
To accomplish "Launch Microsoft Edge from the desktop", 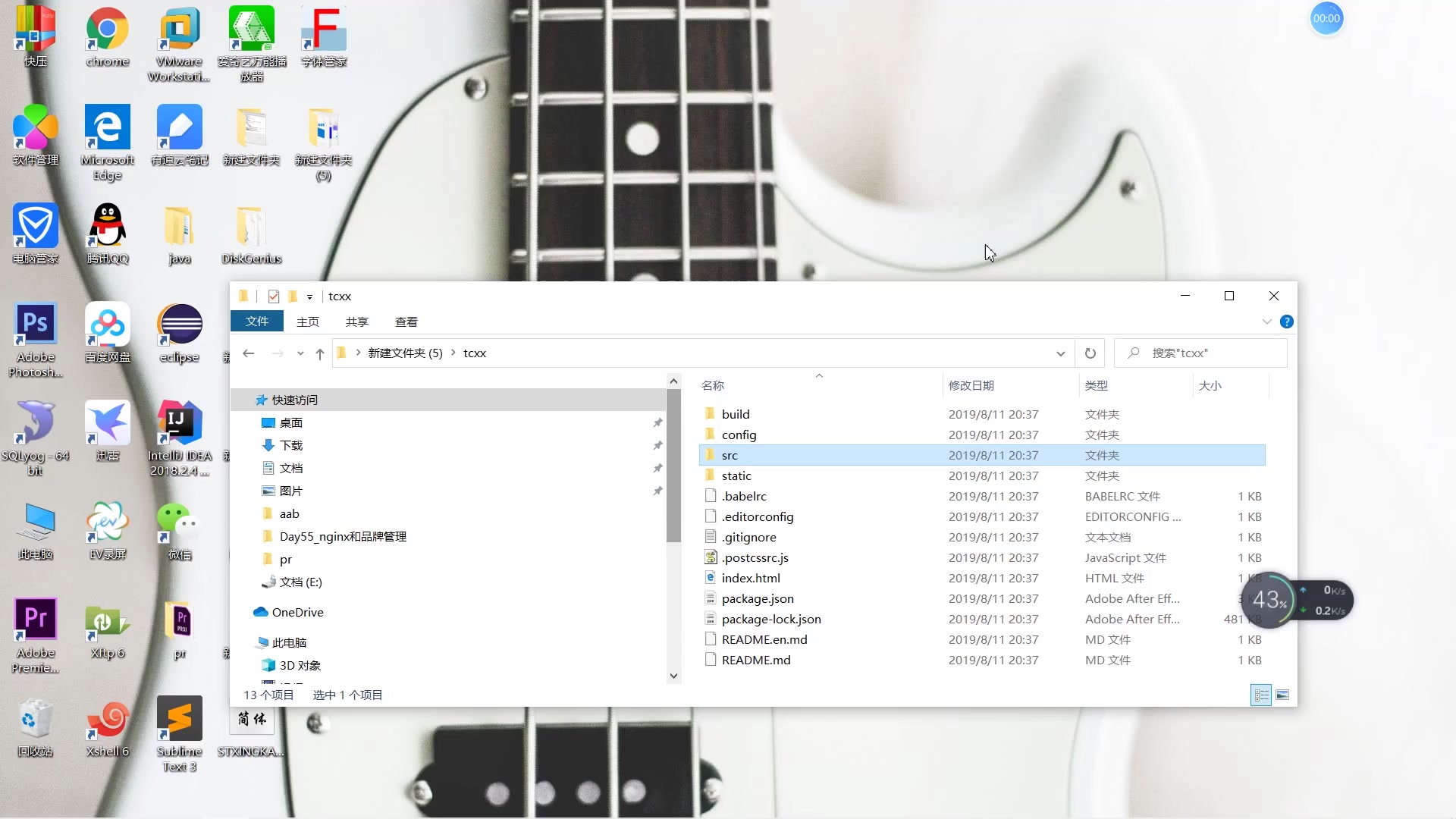I will pyautogui.click(x=107, y=143).
